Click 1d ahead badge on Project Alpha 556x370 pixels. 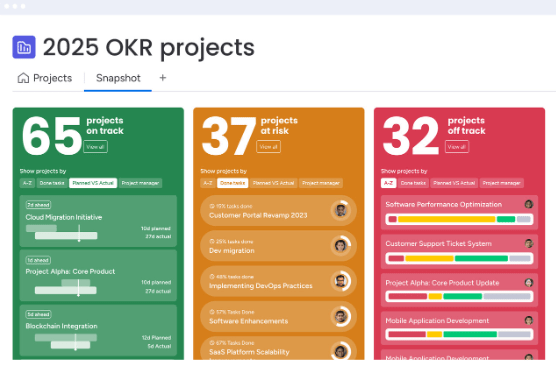point(38,260)
